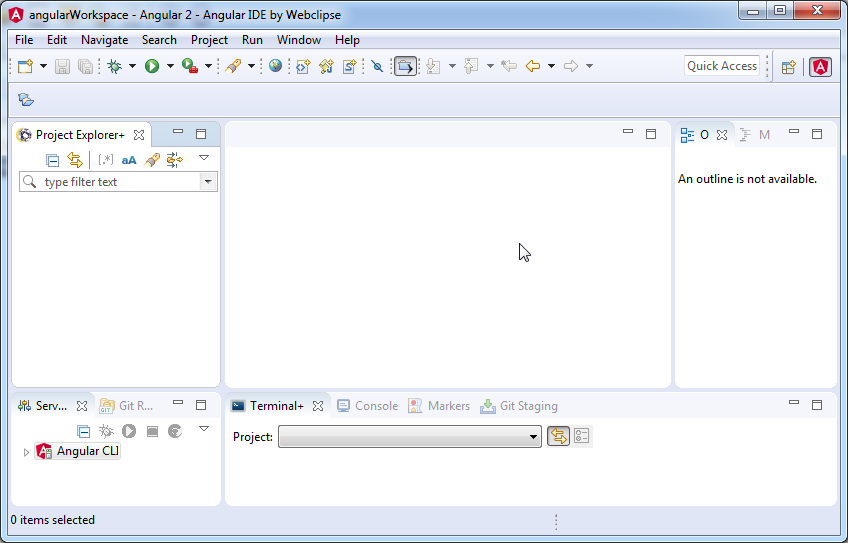Click the New JavaScript file wizard icon
This screenshot has width=848, height=543.
(x=326, y=66)
